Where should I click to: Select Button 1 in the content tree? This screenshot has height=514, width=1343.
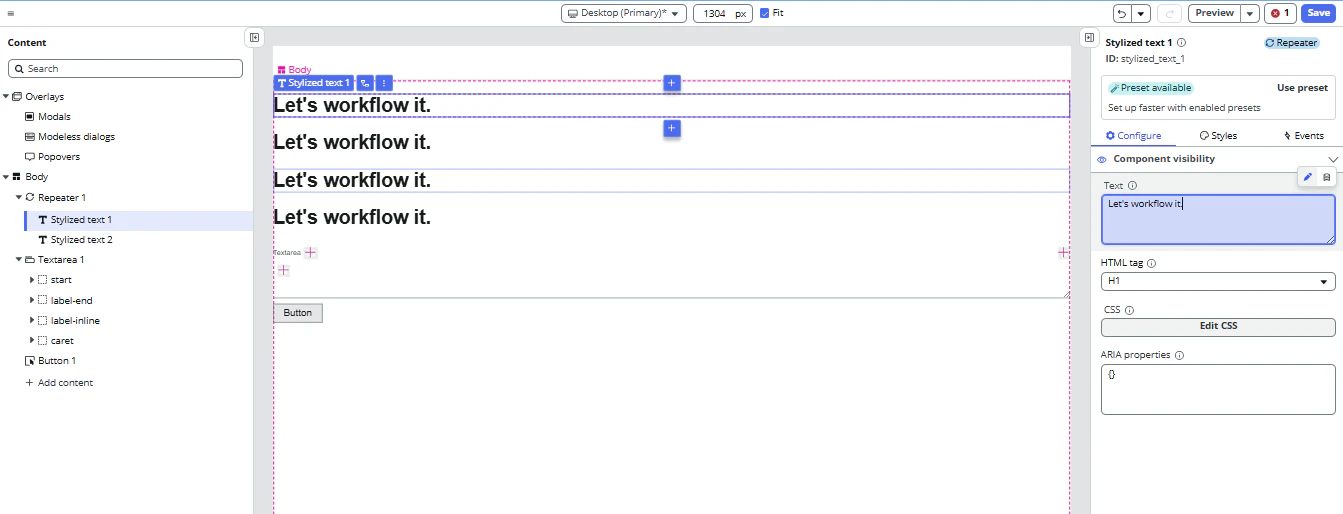(x=57, y=361)
